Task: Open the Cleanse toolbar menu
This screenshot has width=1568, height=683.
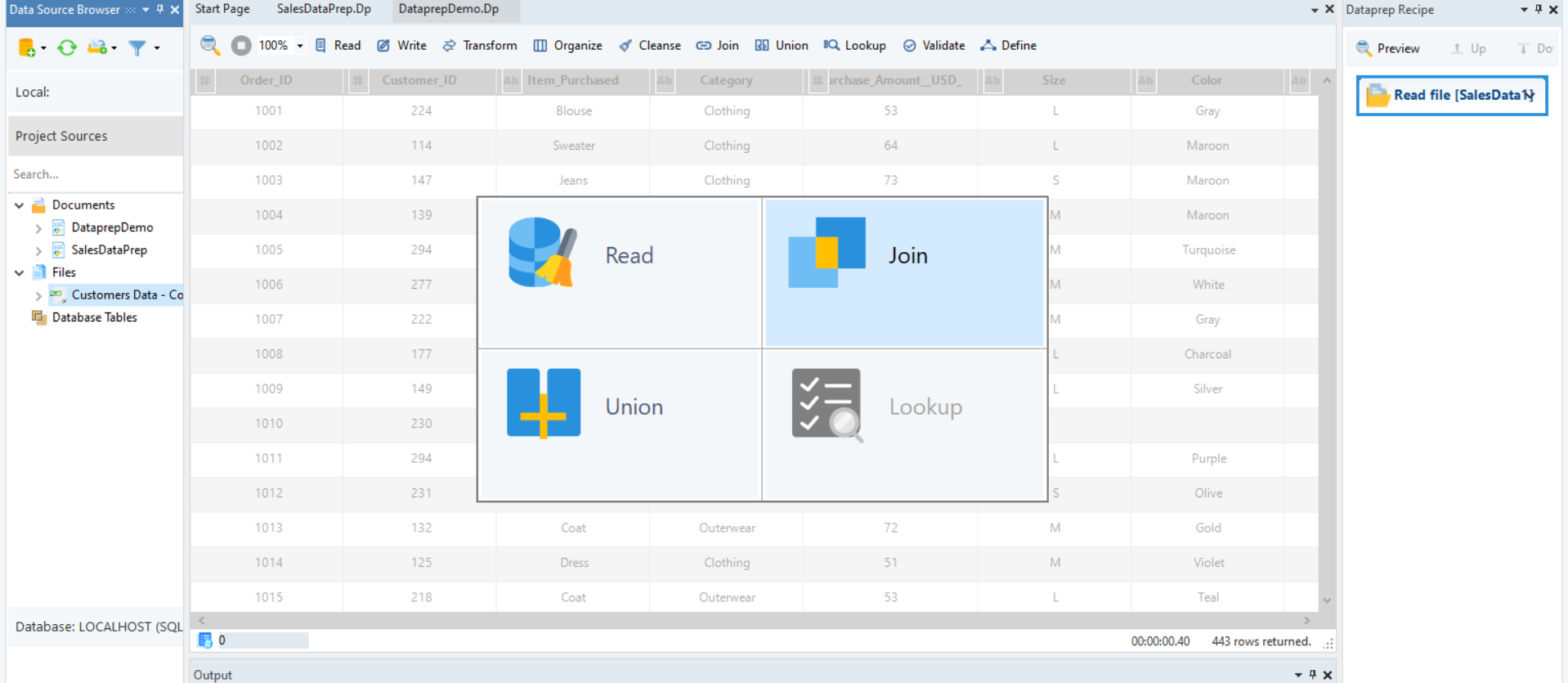Action: tap(650, 46)
